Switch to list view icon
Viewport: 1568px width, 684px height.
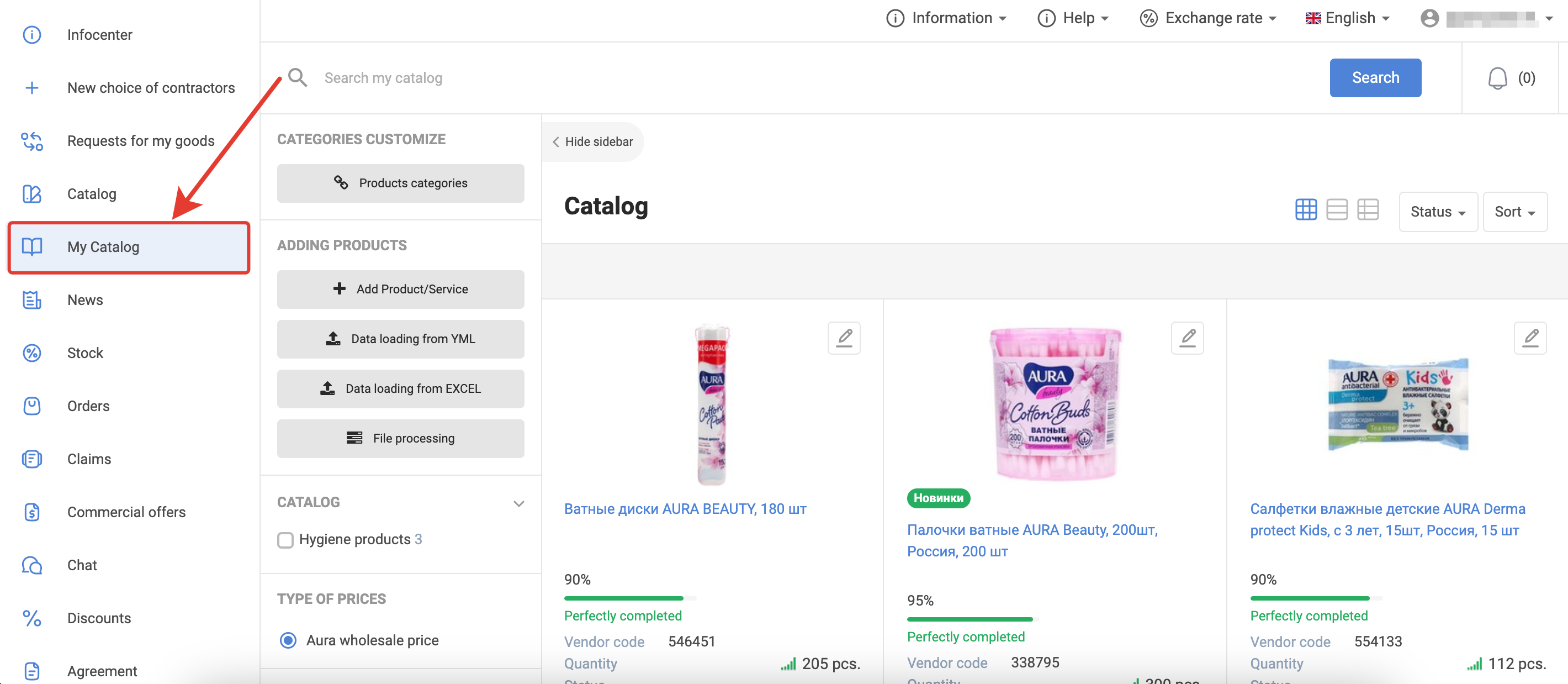tap(1337, 210)
